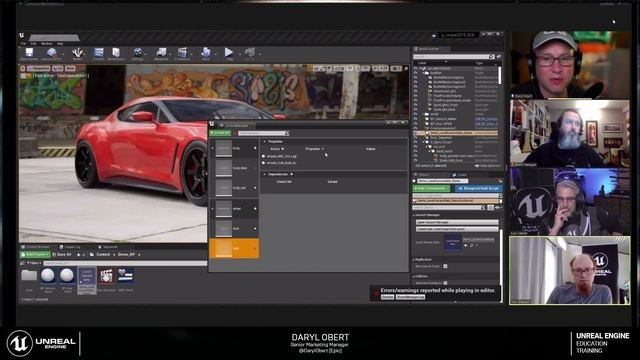The image size is (640, 360).
Task: Collapse the Properties section in Variant Manager
Action: click(264, 142)
